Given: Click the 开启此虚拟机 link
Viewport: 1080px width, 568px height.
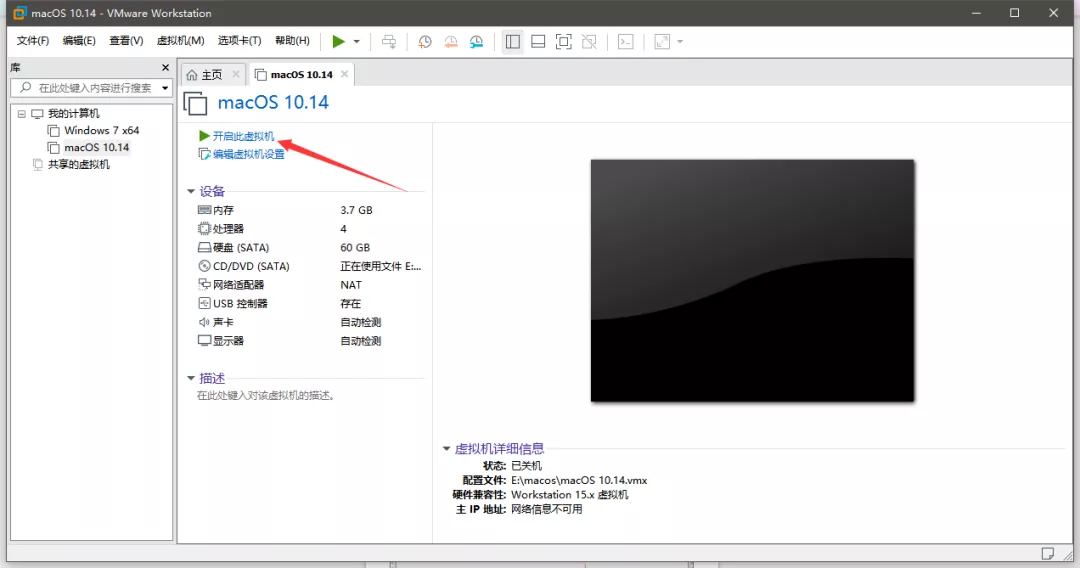Looking at the screenshot, I should [243, 136].
